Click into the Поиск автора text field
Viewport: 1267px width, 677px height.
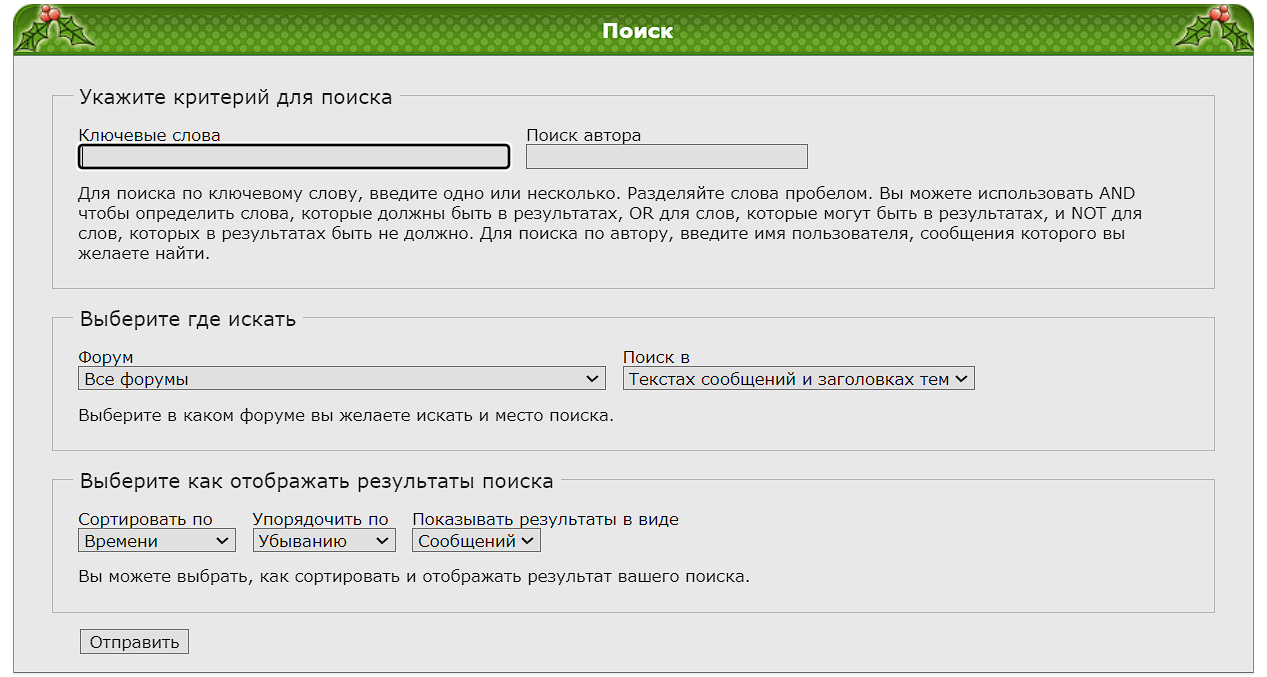click(666, 157)
